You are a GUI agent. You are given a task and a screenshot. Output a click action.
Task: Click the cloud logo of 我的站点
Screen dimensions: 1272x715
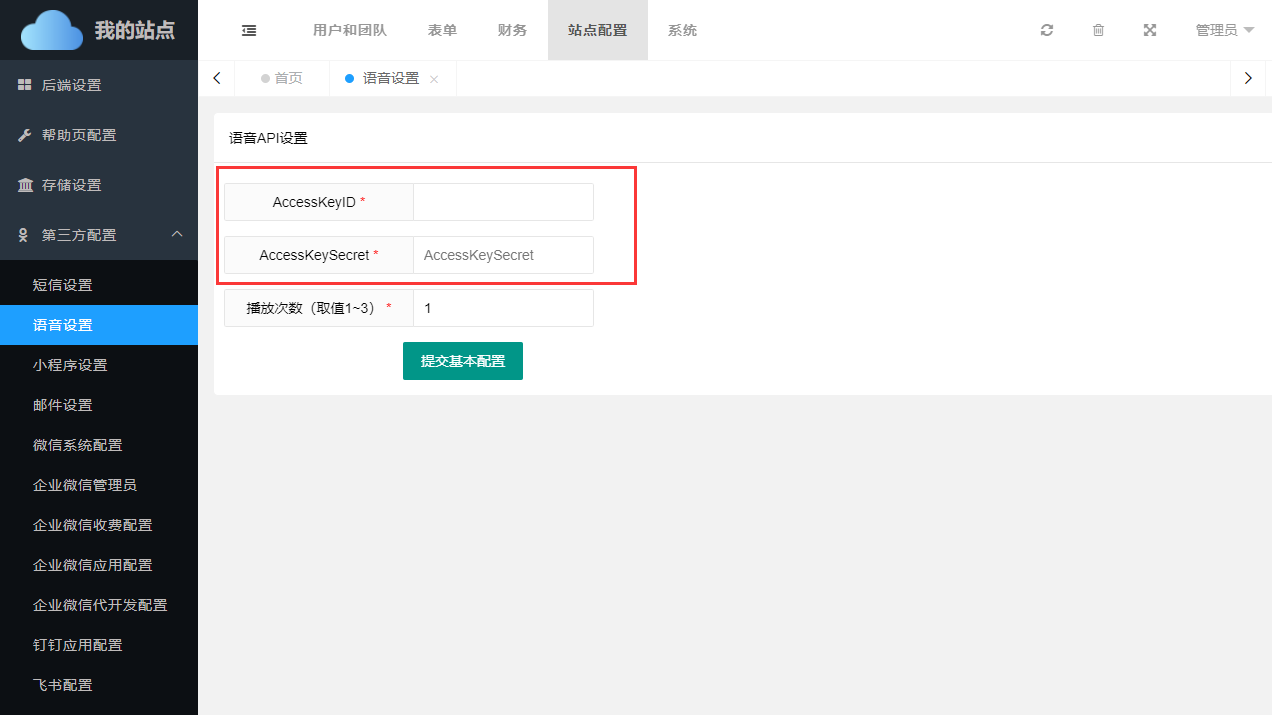coord(52,30)
